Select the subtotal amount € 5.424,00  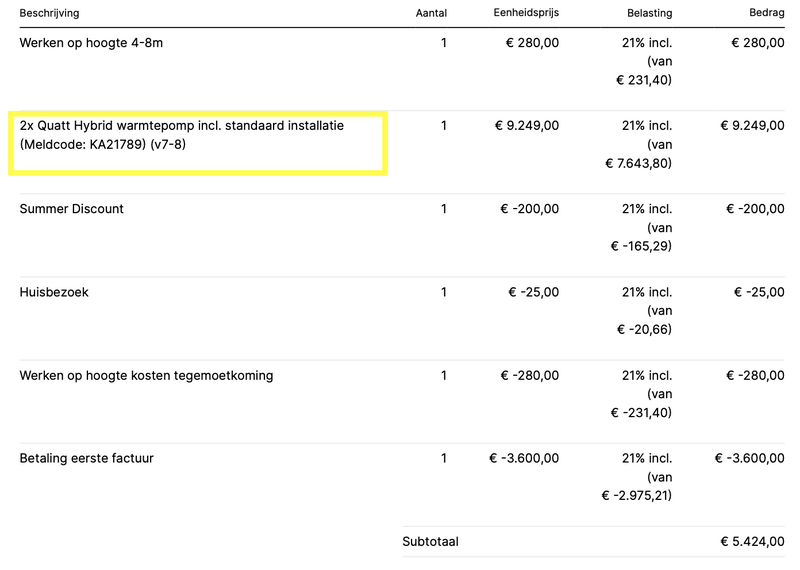752,541
